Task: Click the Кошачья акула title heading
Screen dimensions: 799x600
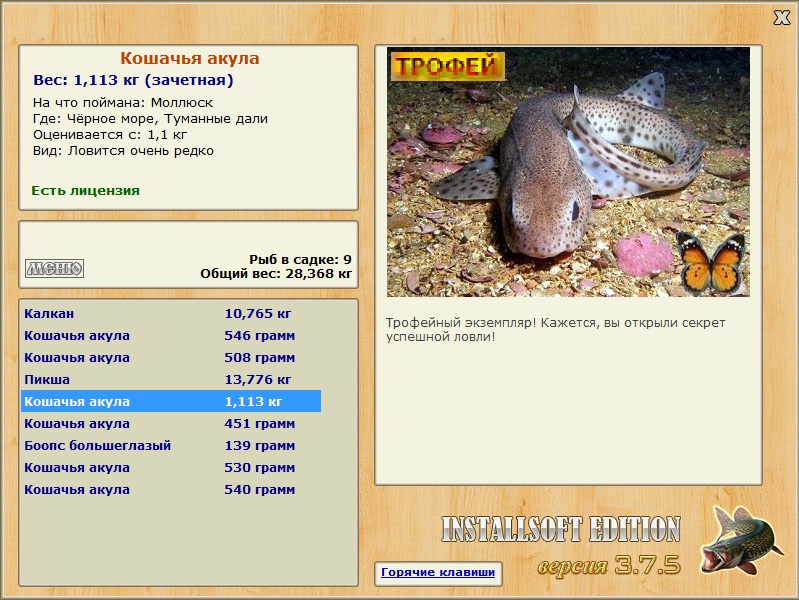Action: tap(190, 58)
